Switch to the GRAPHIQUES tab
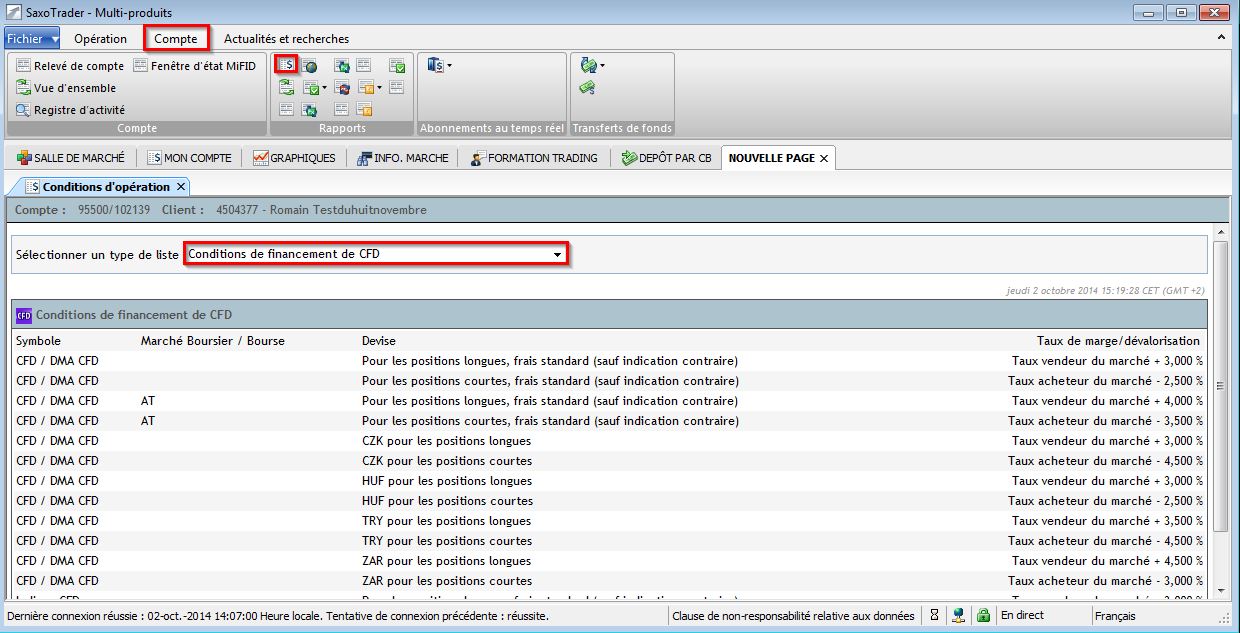Viewport: 1240px width, 633px height. 295,158
